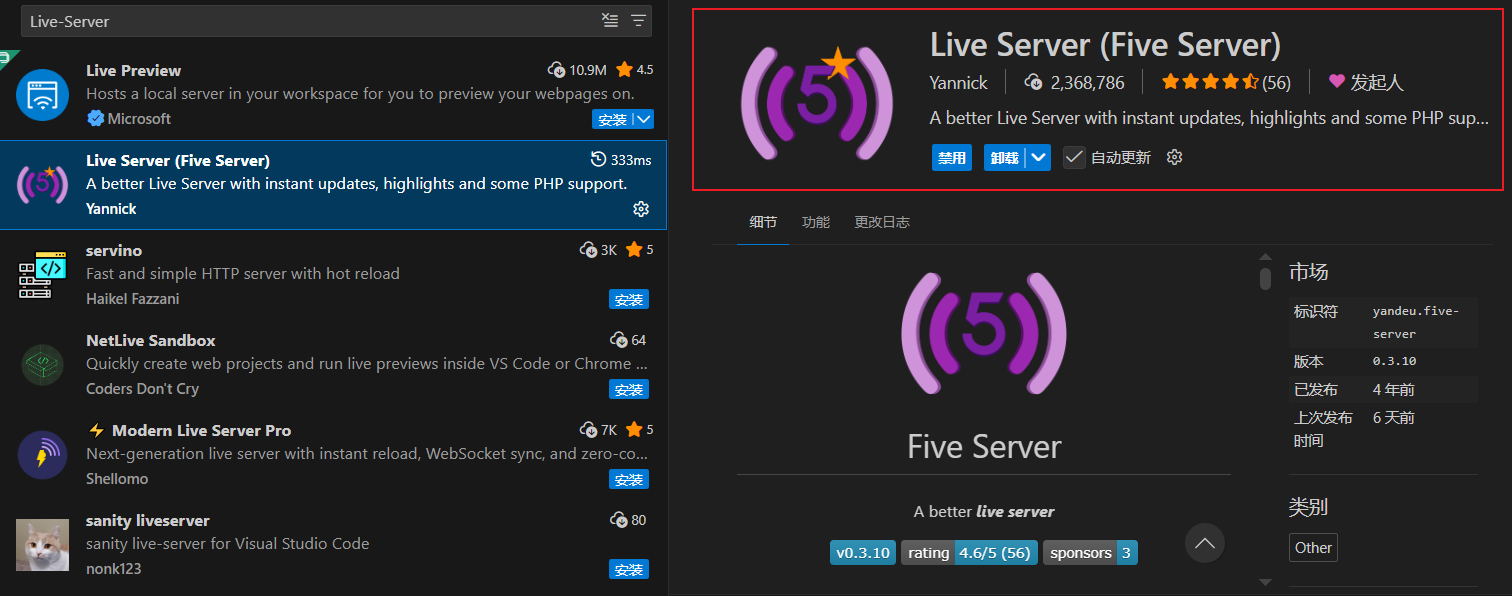Image resolution: width=1512 pixels, height=596 pixels.
Task: Click the Coders Don't Cry publisher name
Action: (x=142, y=389)
